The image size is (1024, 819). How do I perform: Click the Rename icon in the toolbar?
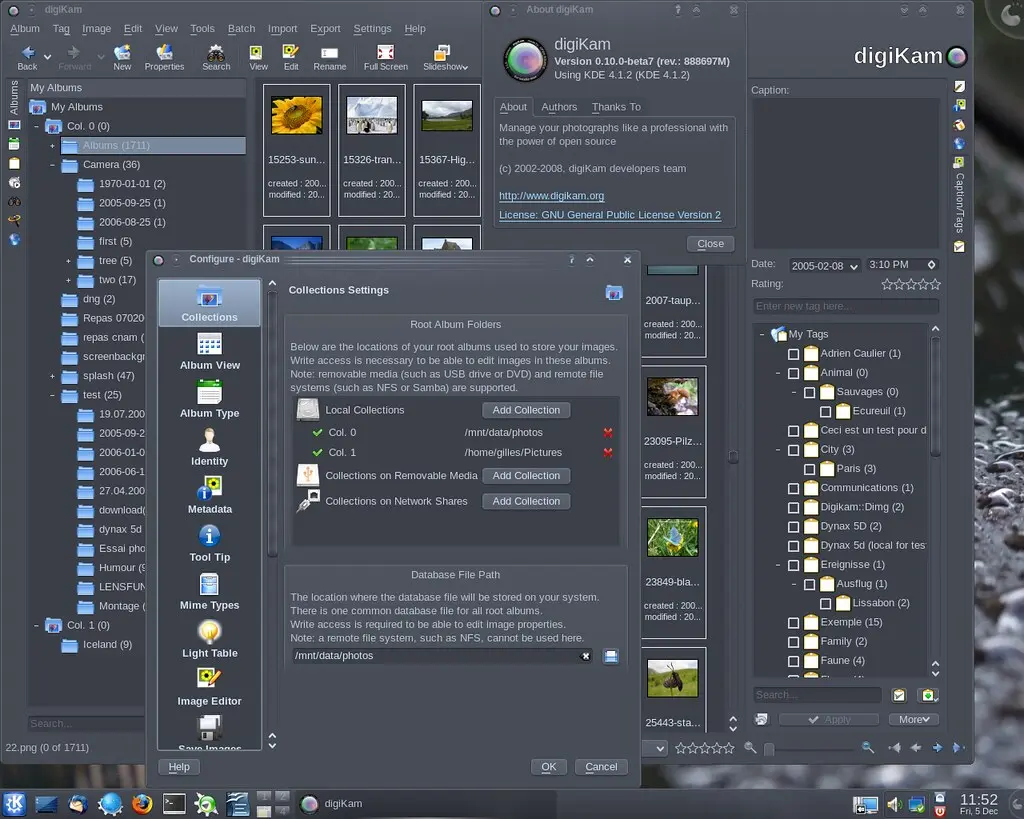pyautogui.click(x=330, y=55)
